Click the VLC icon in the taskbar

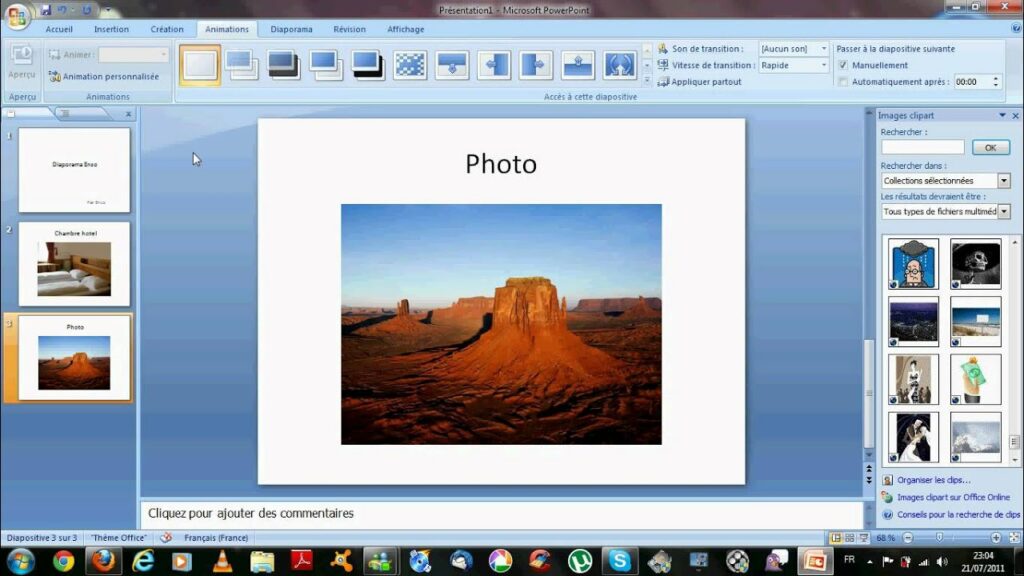(x=222, y=562)
